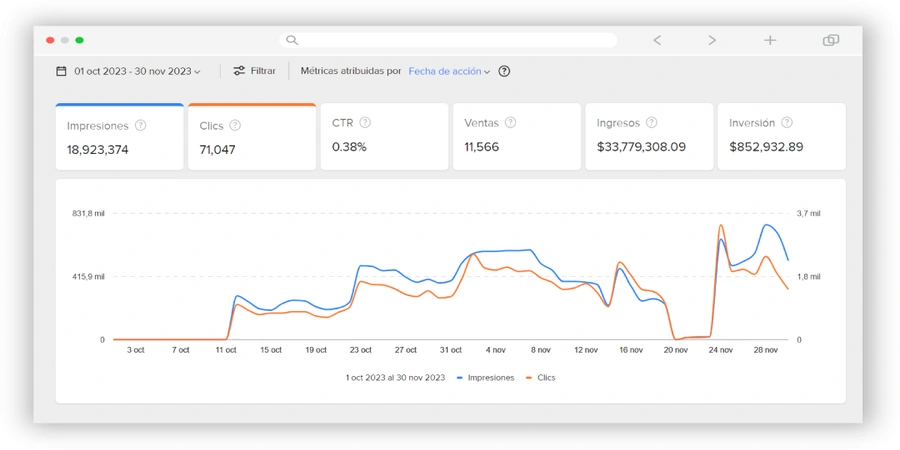Go back with the left arrow
900x450 pixels.
tap(657, 40)
